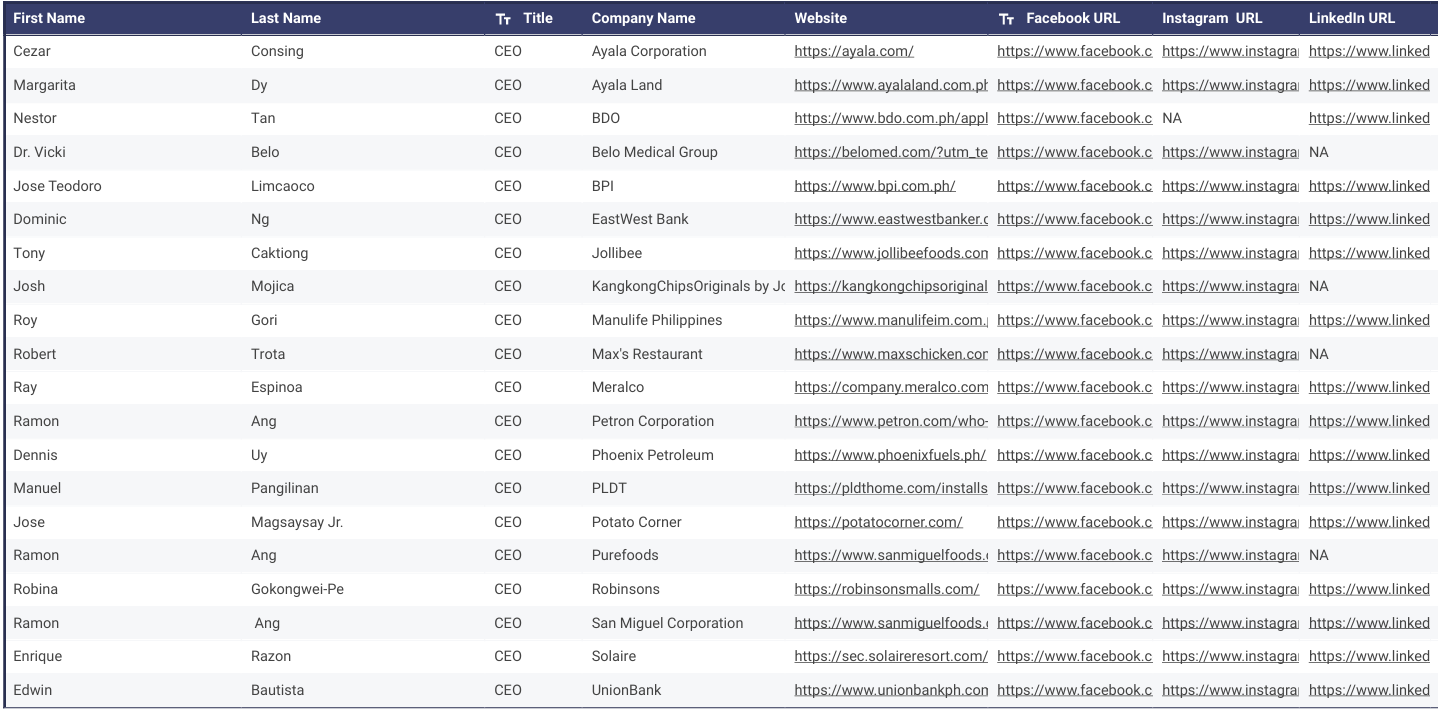Open Facebook link in Jollibee row

pyautogui.click(x=1075, y=253)
